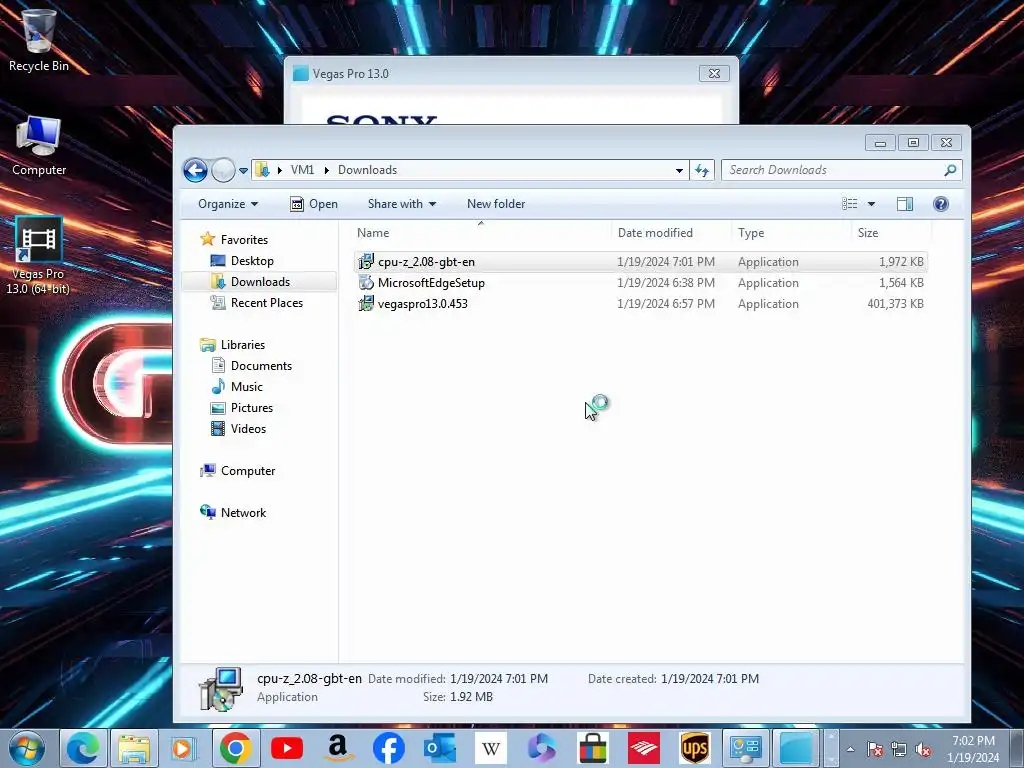Select Vegas Pro 13.0 desktop shortcut
The image size is (1024, 768).
click(x=39, y=255)
